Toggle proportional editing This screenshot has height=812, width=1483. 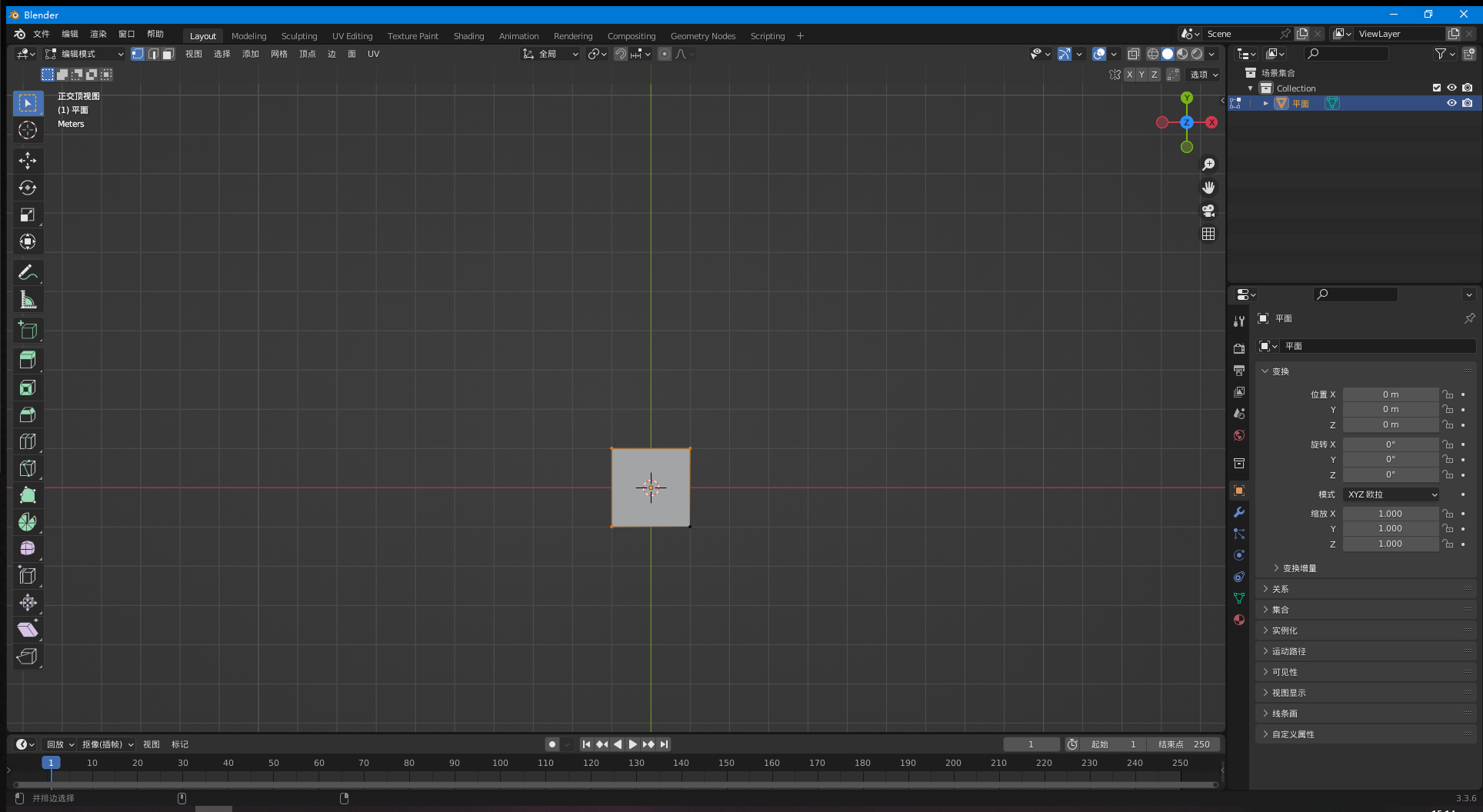point(665,54)
